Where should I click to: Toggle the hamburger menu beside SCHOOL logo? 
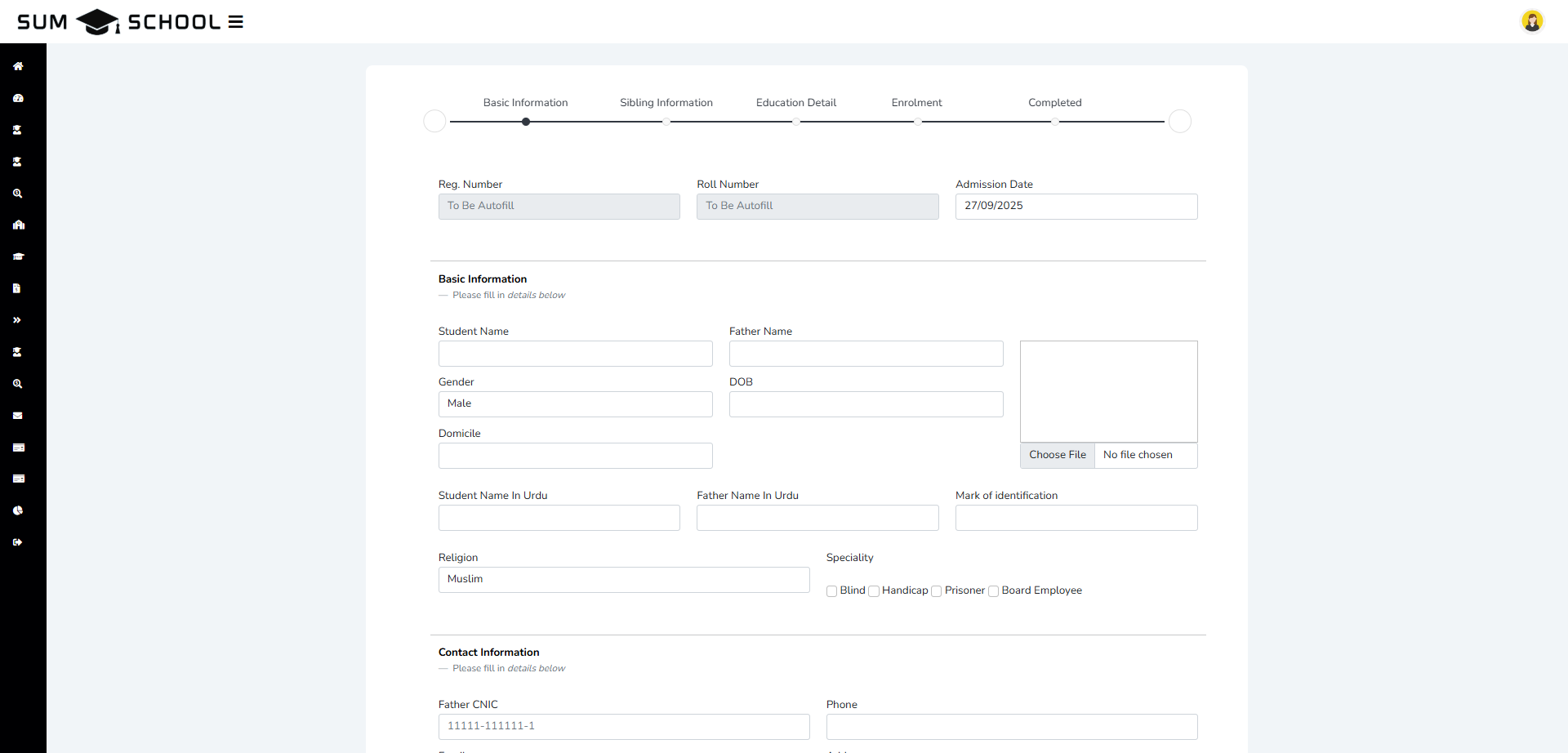pyautogui.click(x=235, y=22)
